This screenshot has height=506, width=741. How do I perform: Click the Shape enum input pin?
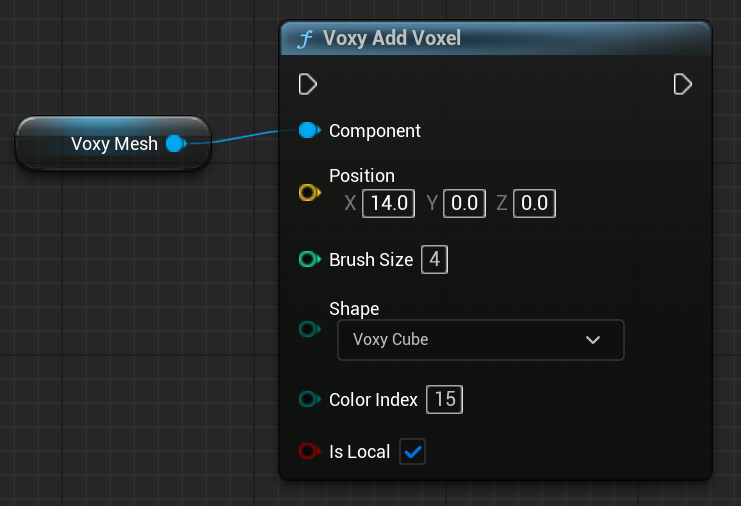[309, 329]
